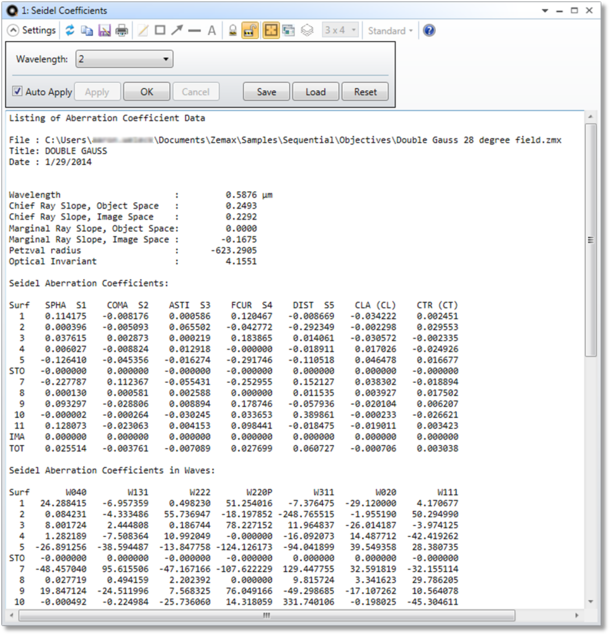Select the rectangle annotation tool
This screenshot has height=635, width=611.
[159, 31]
